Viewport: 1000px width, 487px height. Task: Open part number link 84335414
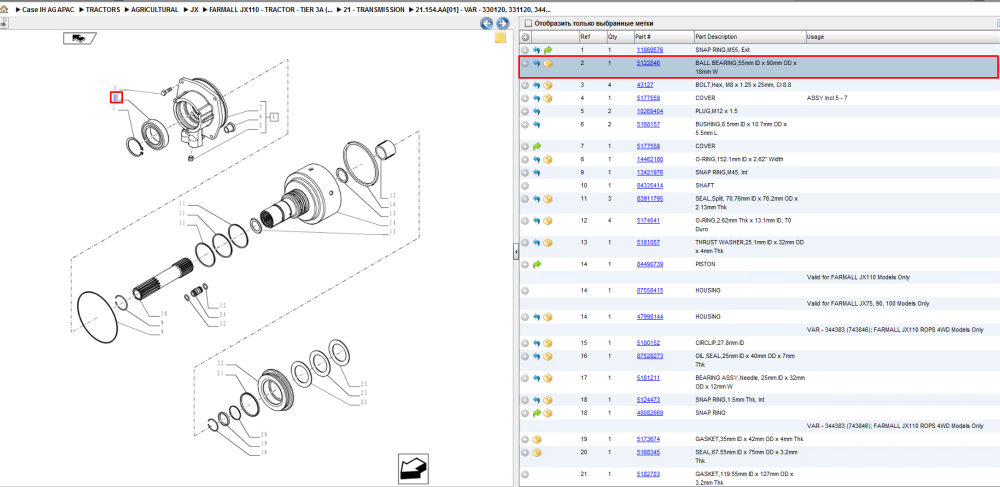tap(649, 185)
